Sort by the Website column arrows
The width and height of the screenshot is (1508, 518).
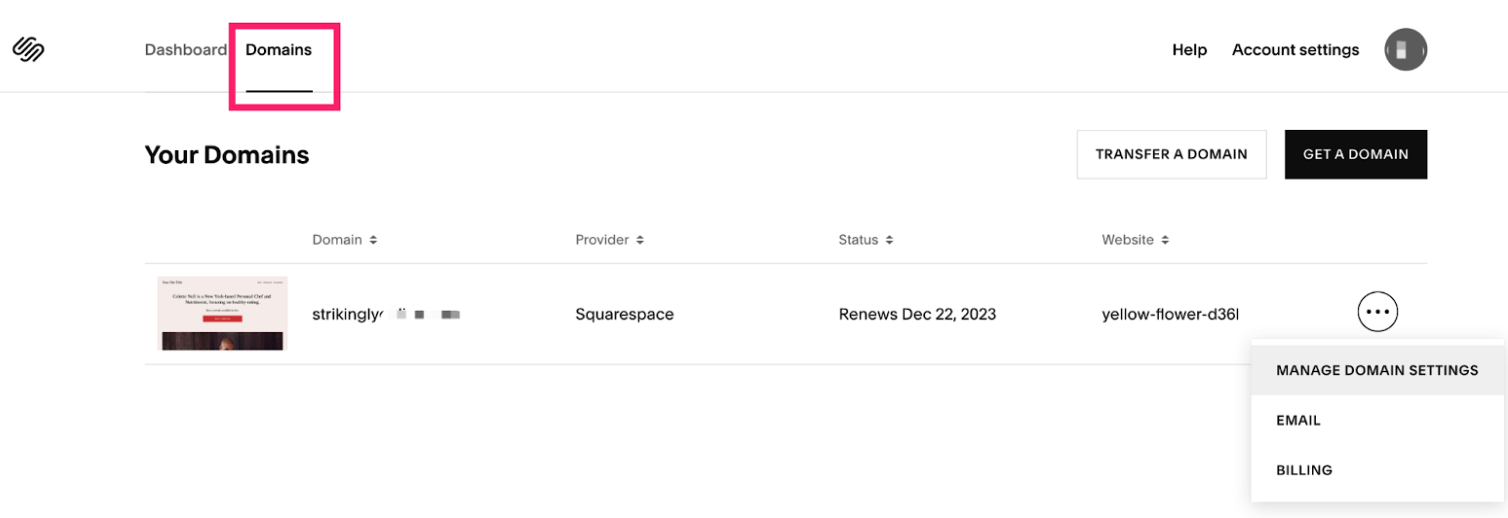(1164, 241)
